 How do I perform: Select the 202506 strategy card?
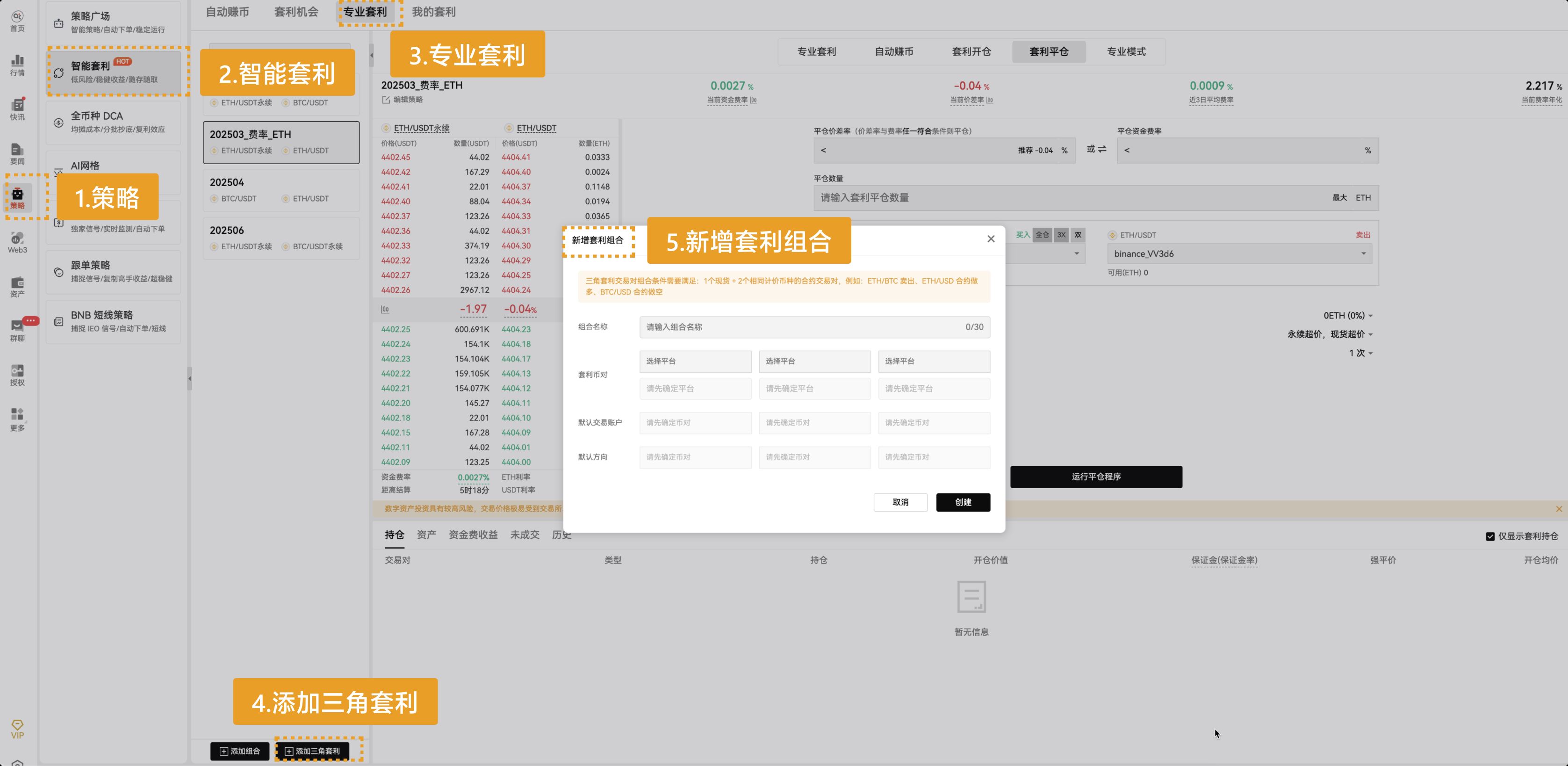click(281, 238)
